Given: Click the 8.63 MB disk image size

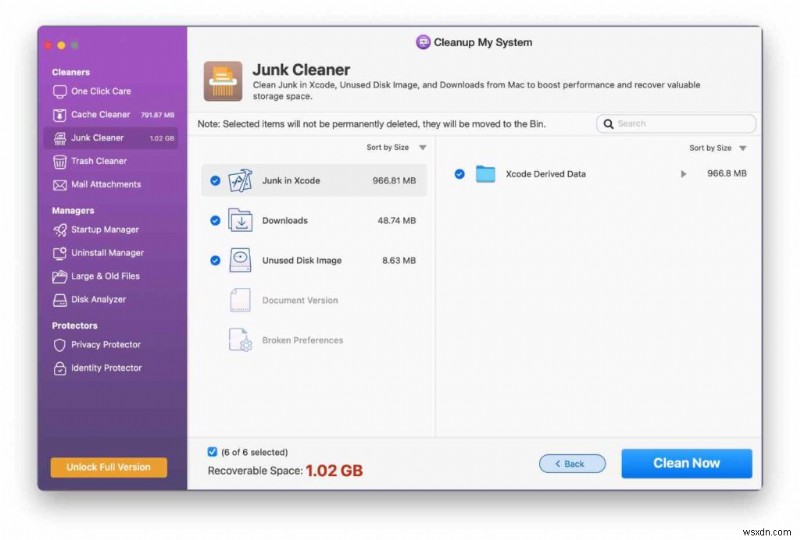Looking at the screenshot, I should pos(399,260).
